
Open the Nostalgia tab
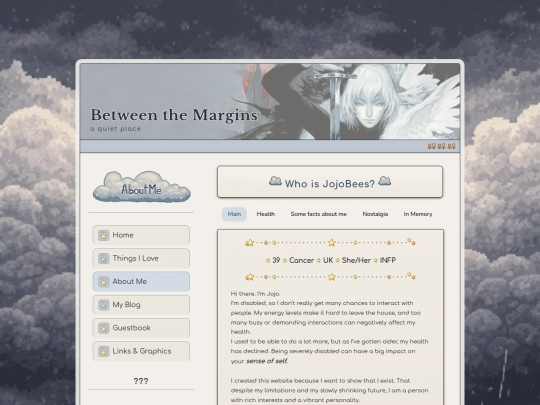coord(375,214)
